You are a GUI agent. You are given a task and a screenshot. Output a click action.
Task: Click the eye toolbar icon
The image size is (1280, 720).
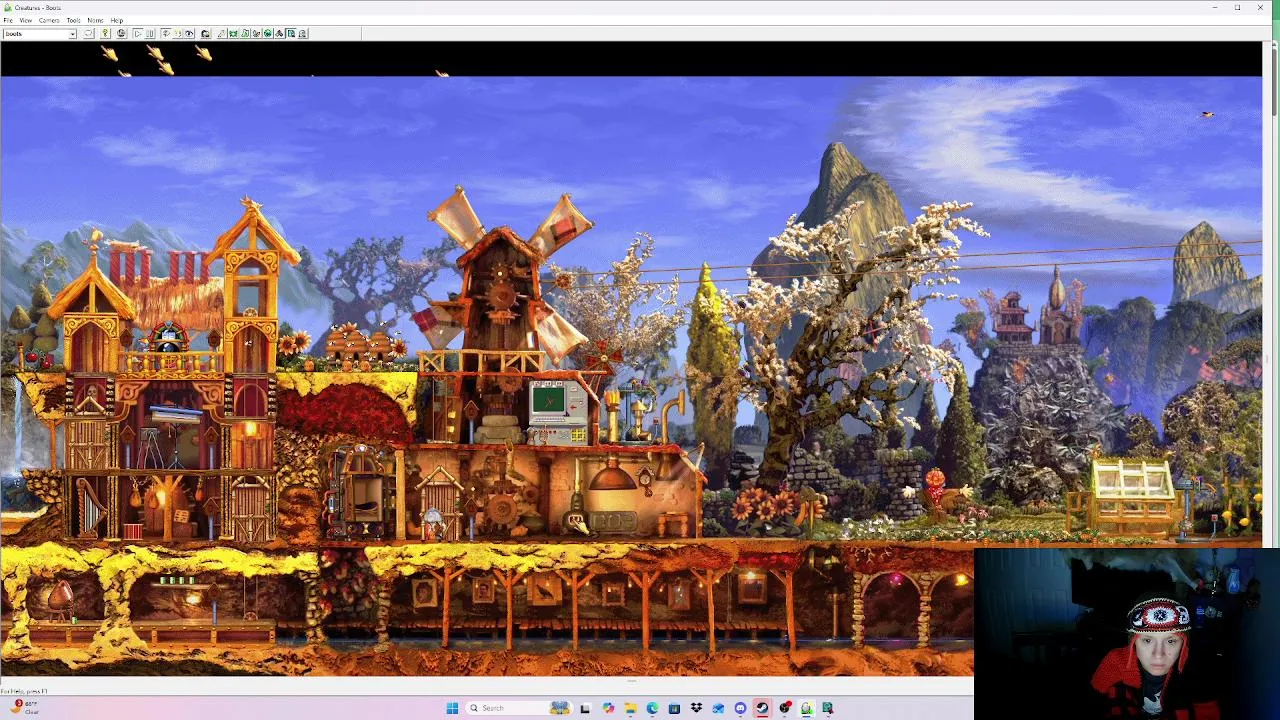tap(189, 34)
